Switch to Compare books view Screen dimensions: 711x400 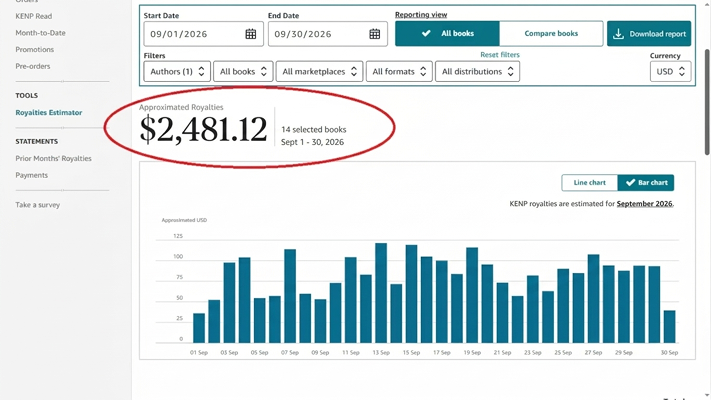click(x=551, y=33)
